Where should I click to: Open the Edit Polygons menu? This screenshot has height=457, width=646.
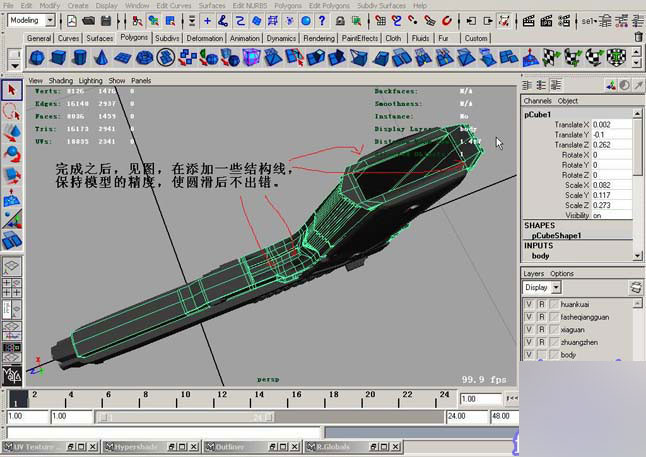pyautogui.click(x=329, y=6)
